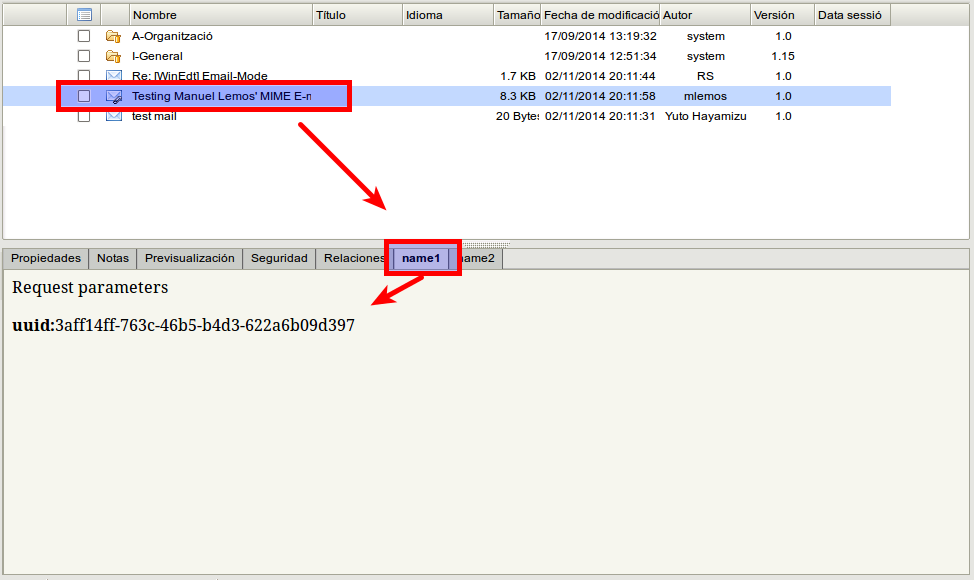Show the Previsualización tab
The width and height of the screenshot is (974, 580).
(189, 258)
